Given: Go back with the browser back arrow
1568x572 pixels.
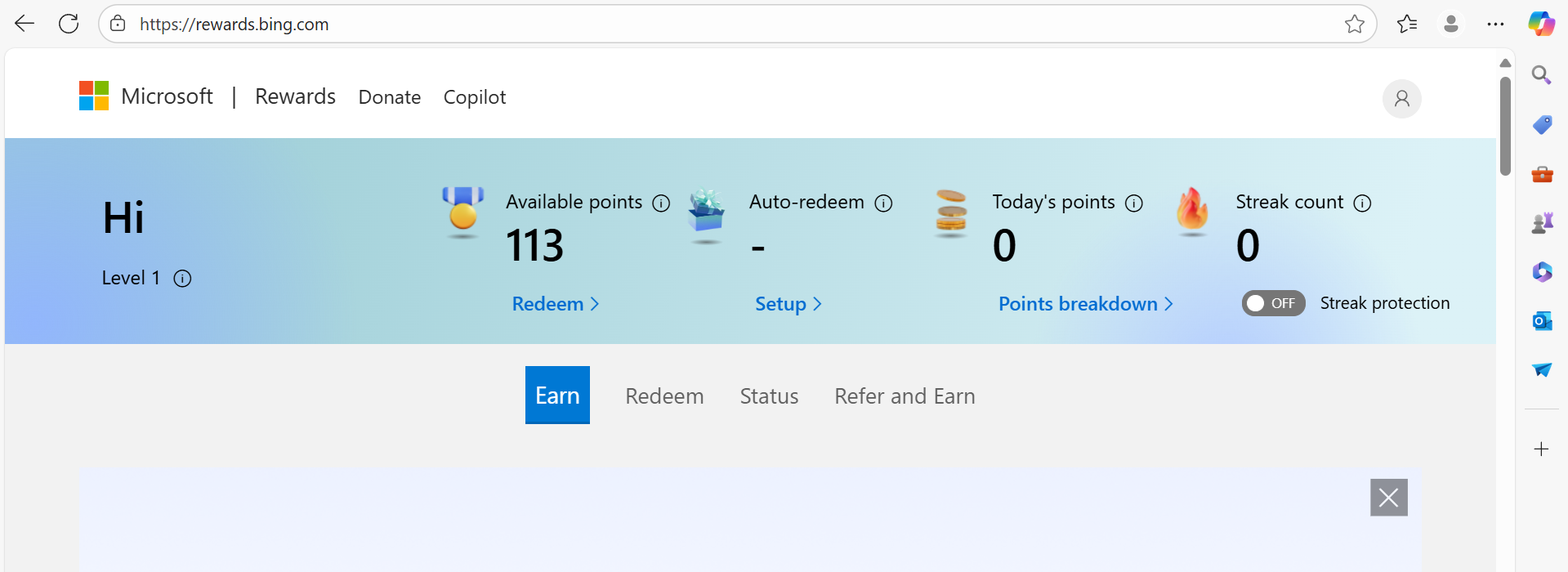Looking at the screenshot, I should [25, 24].
